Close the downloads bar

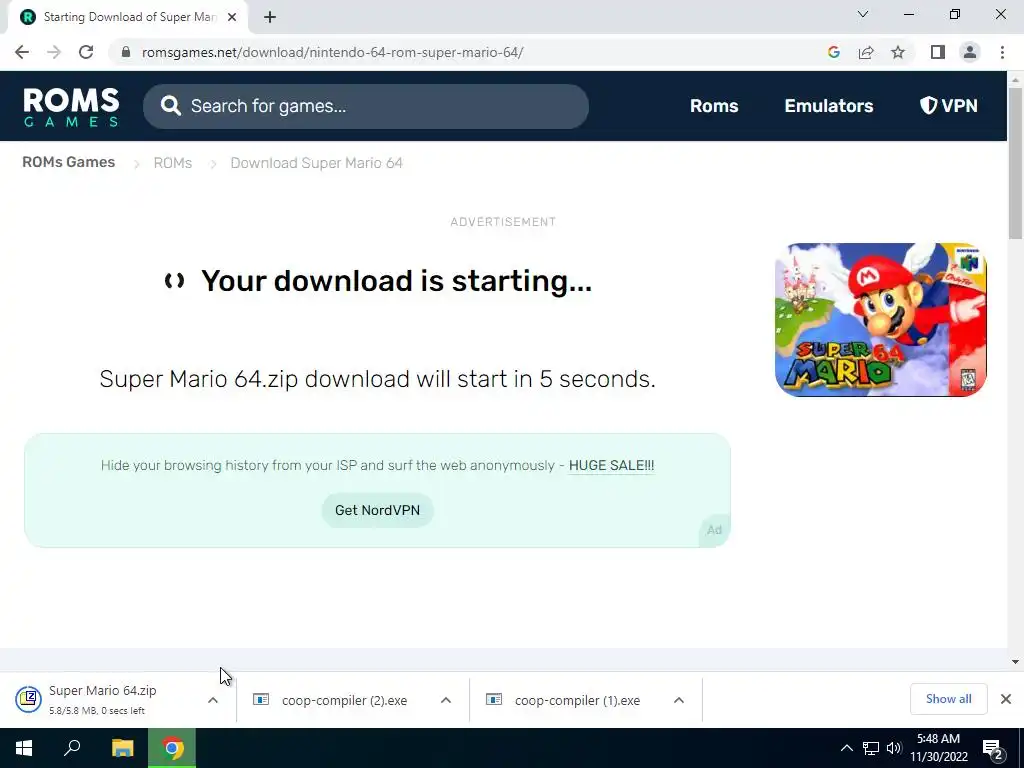(x=1006, y=699)
